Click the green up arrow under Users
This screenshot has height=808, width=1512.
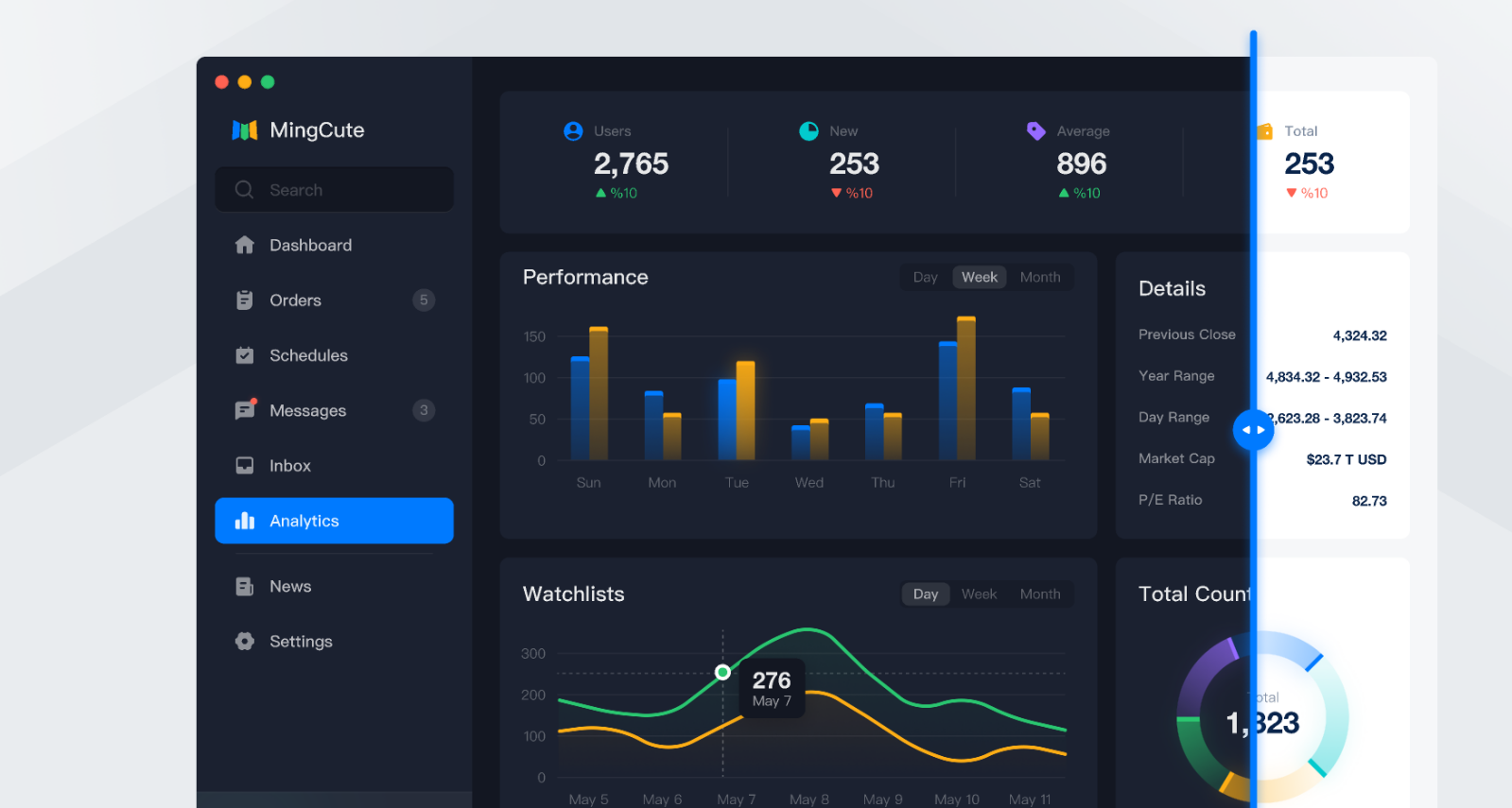(600, 193)
